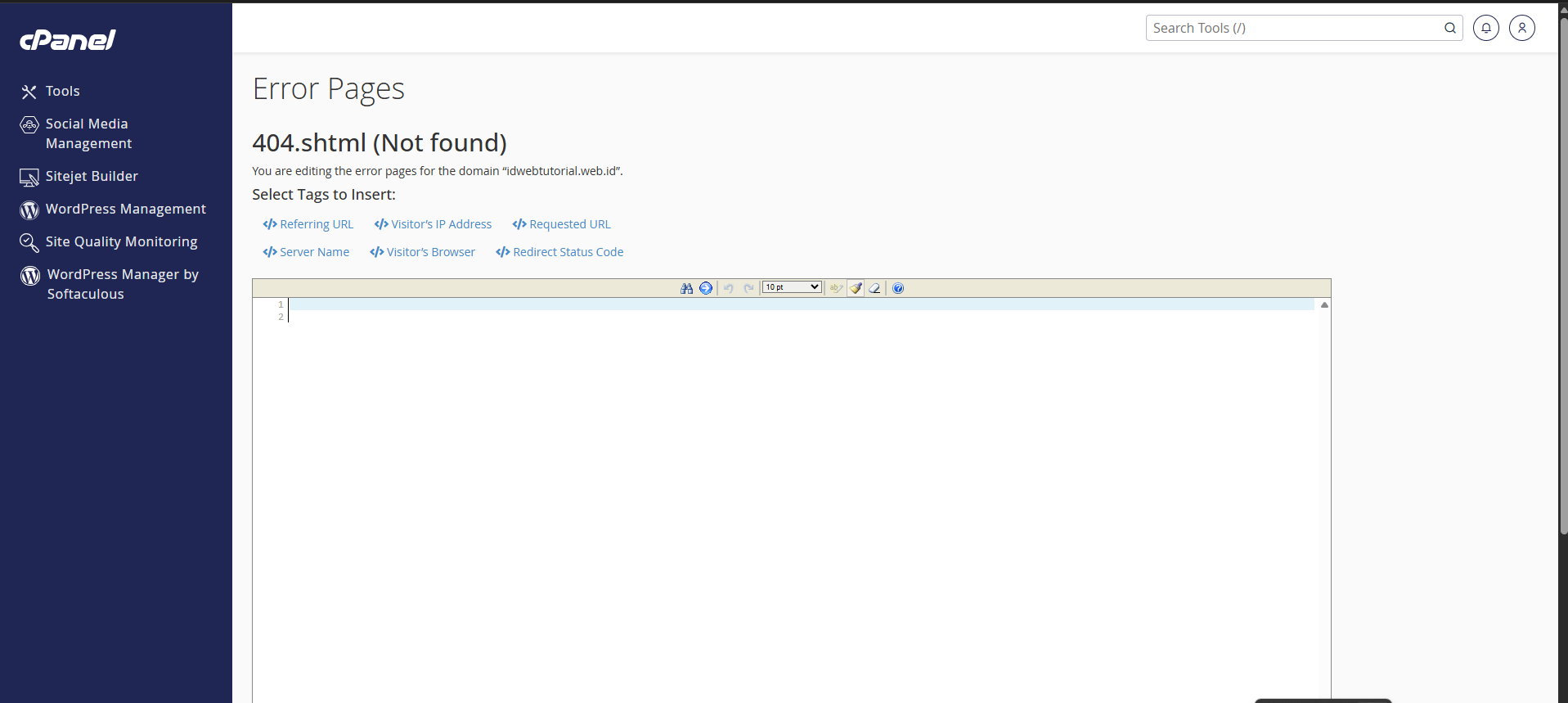
Task: Open Site Quality Monitoring
Action: 109,241
